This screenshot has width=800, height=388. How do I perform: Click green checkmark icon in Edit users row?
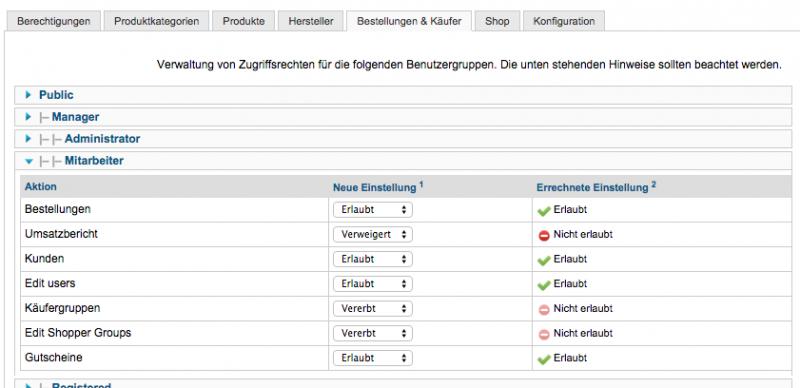coord(544,285)
